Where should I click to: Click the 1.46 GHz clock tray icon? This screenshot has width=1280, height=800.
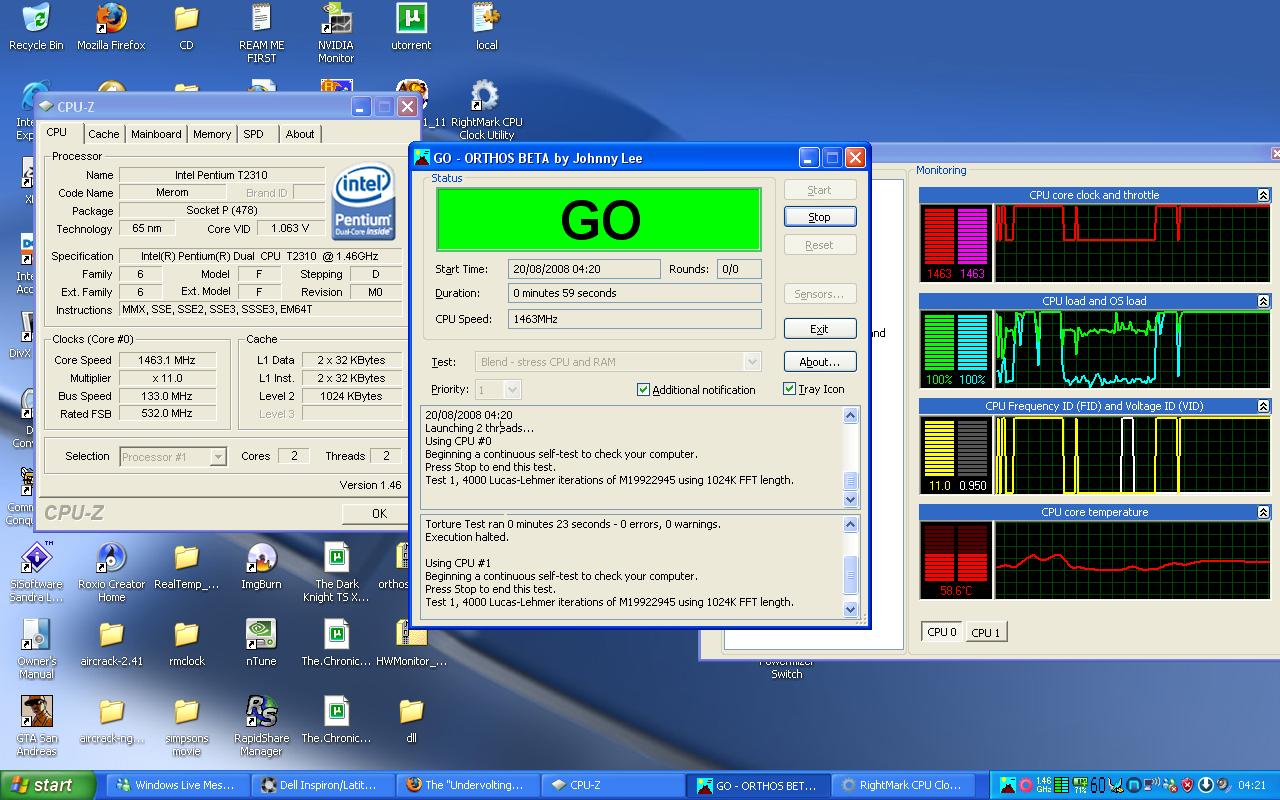point(1043,785)
